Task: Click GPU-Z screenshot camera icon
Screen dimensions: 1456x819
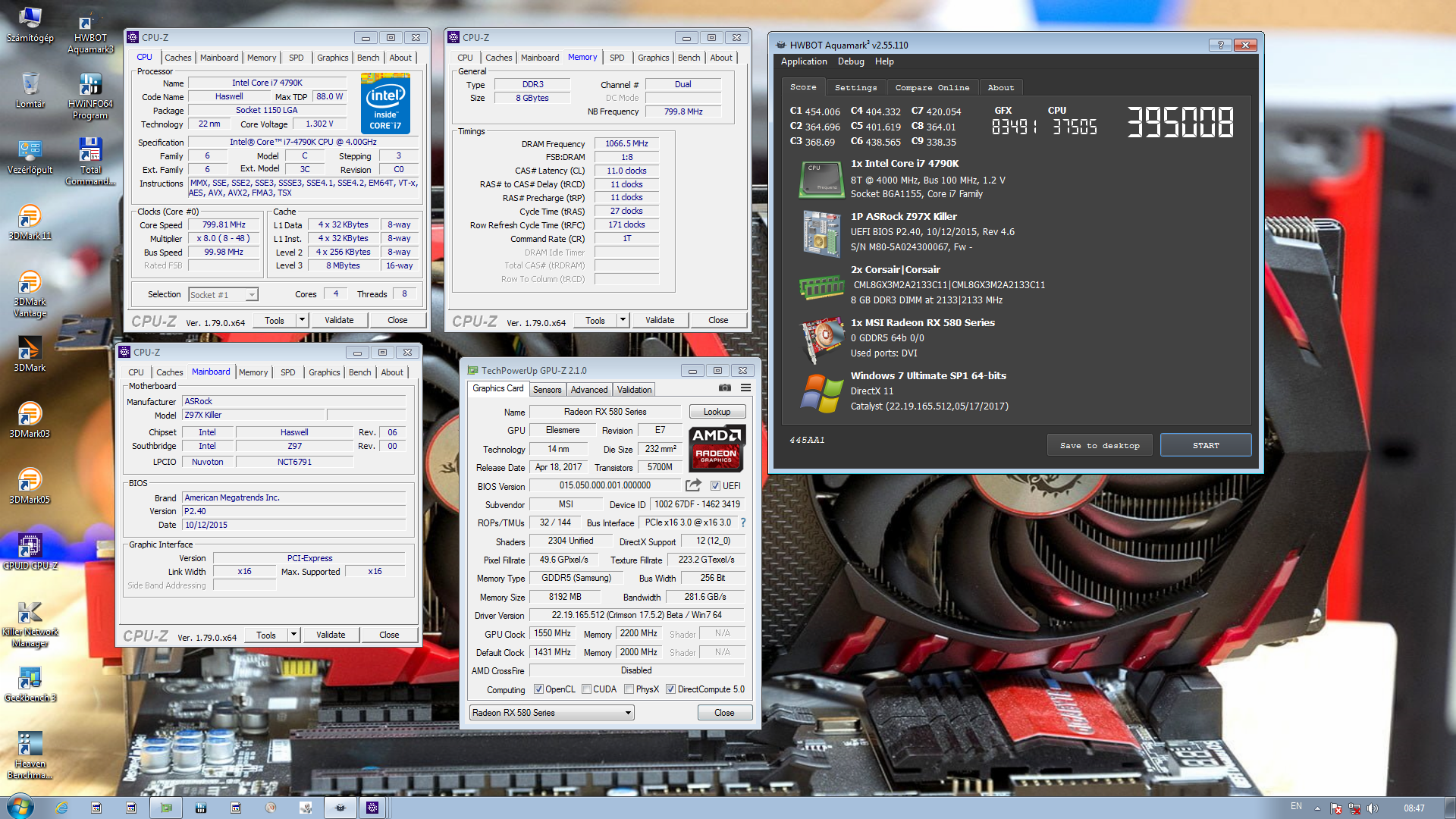Action: (x=725, y=388)
